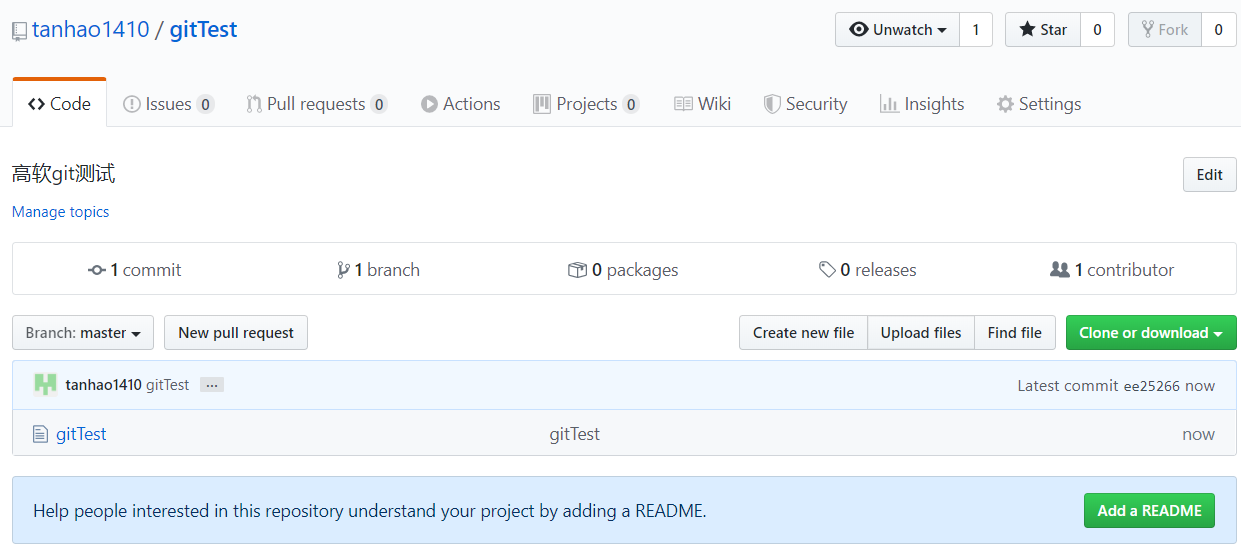
Task: Click the Add a README button
Action: (x=1149, y=511)
